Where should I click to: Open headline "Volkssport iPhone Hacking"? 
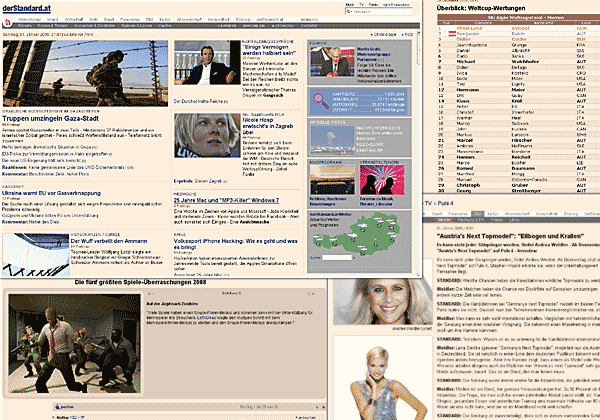(x=235, y=244)
